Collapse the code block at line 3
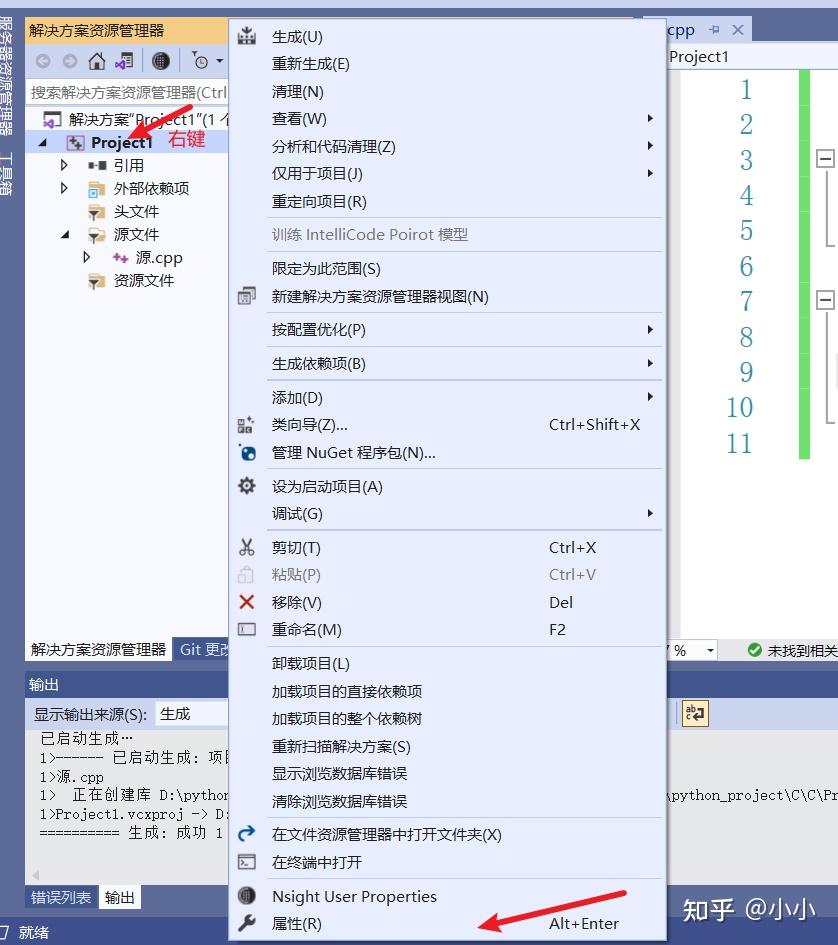The height and width of the screenshot is (945, 838). [825, 159]
